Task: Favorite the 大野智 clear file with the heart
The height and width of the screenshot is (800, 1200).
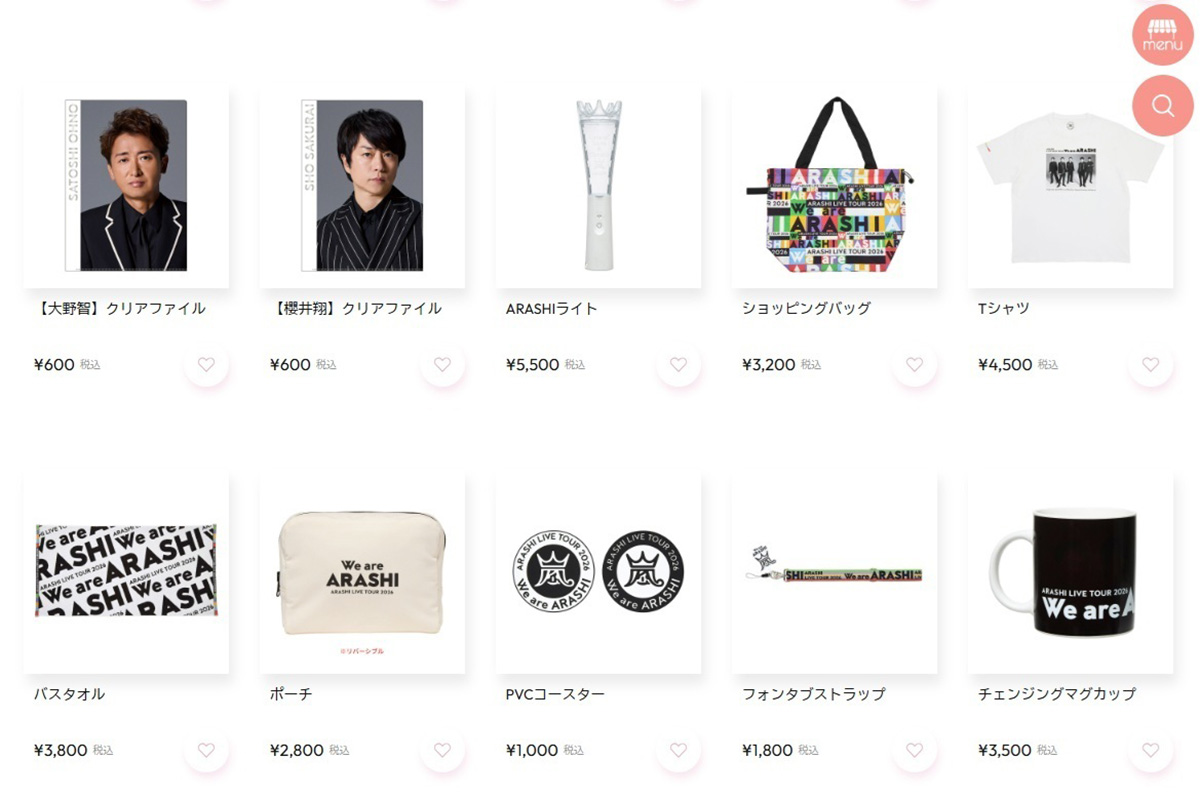Action: coord(206,365)
